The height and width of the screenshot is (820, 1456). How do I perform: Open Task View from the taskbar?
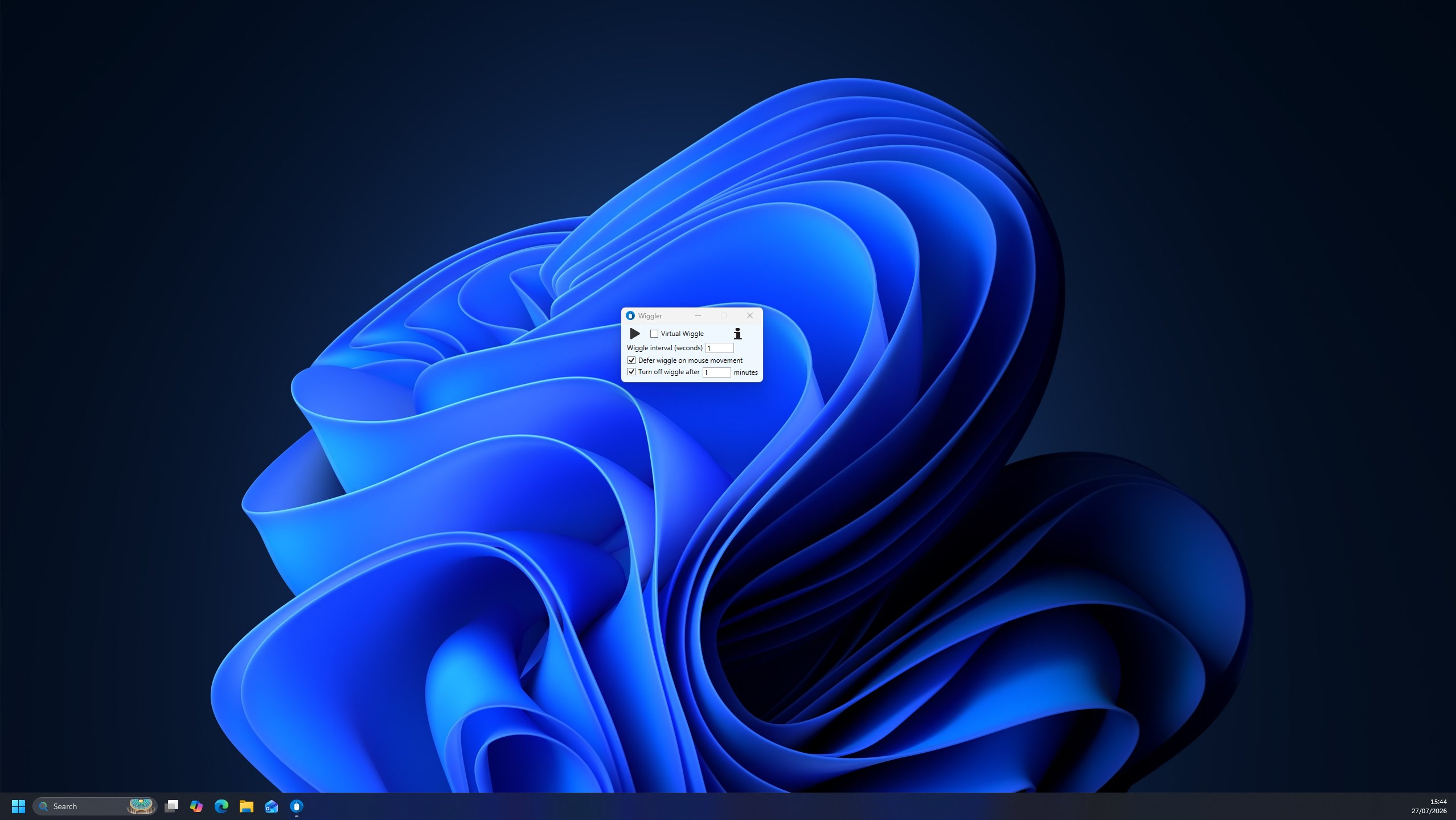pyautogui.click(x=171, y=806)
